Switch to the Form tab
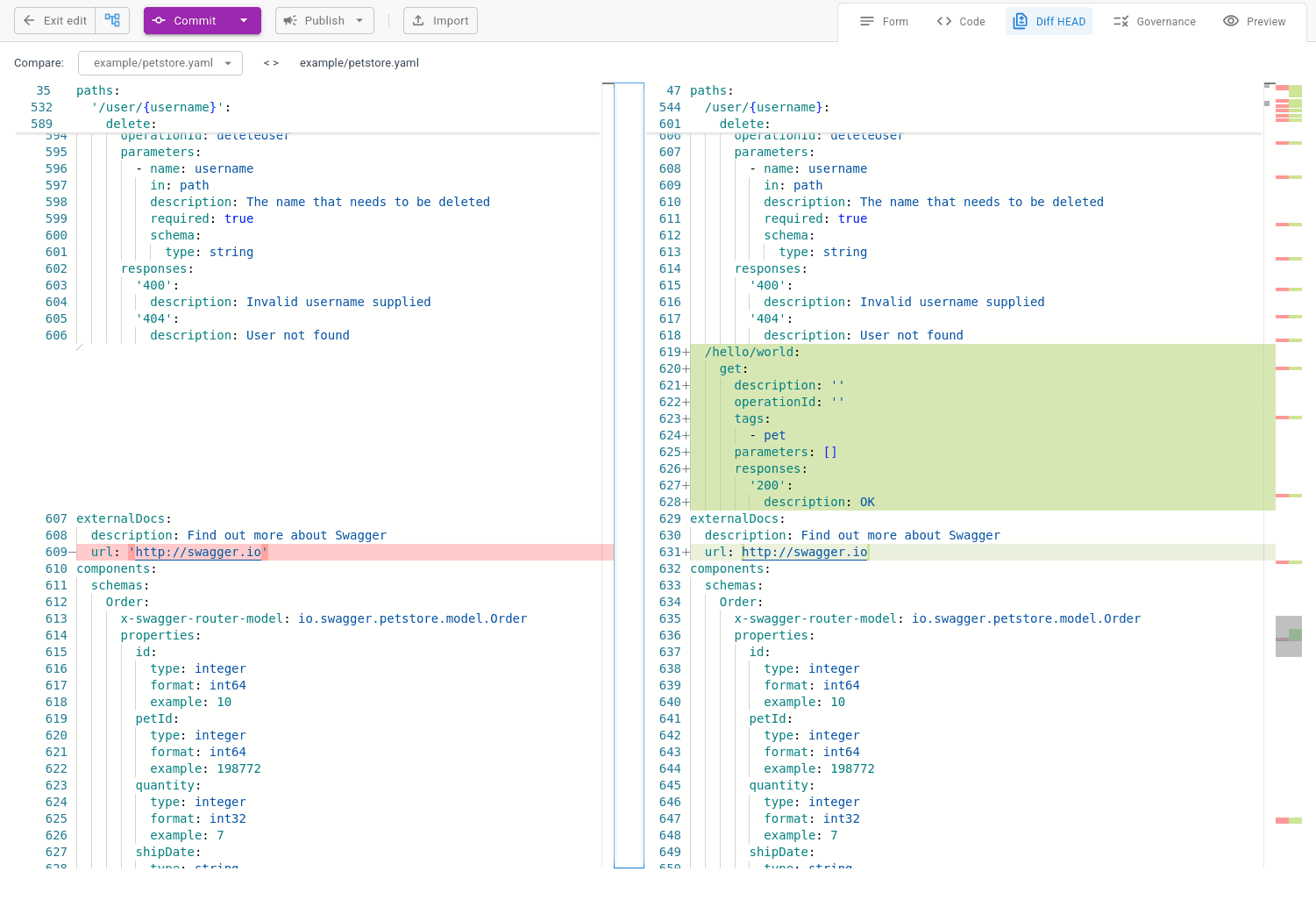Viewport: 1316px width, 900px height. (884, 21)
